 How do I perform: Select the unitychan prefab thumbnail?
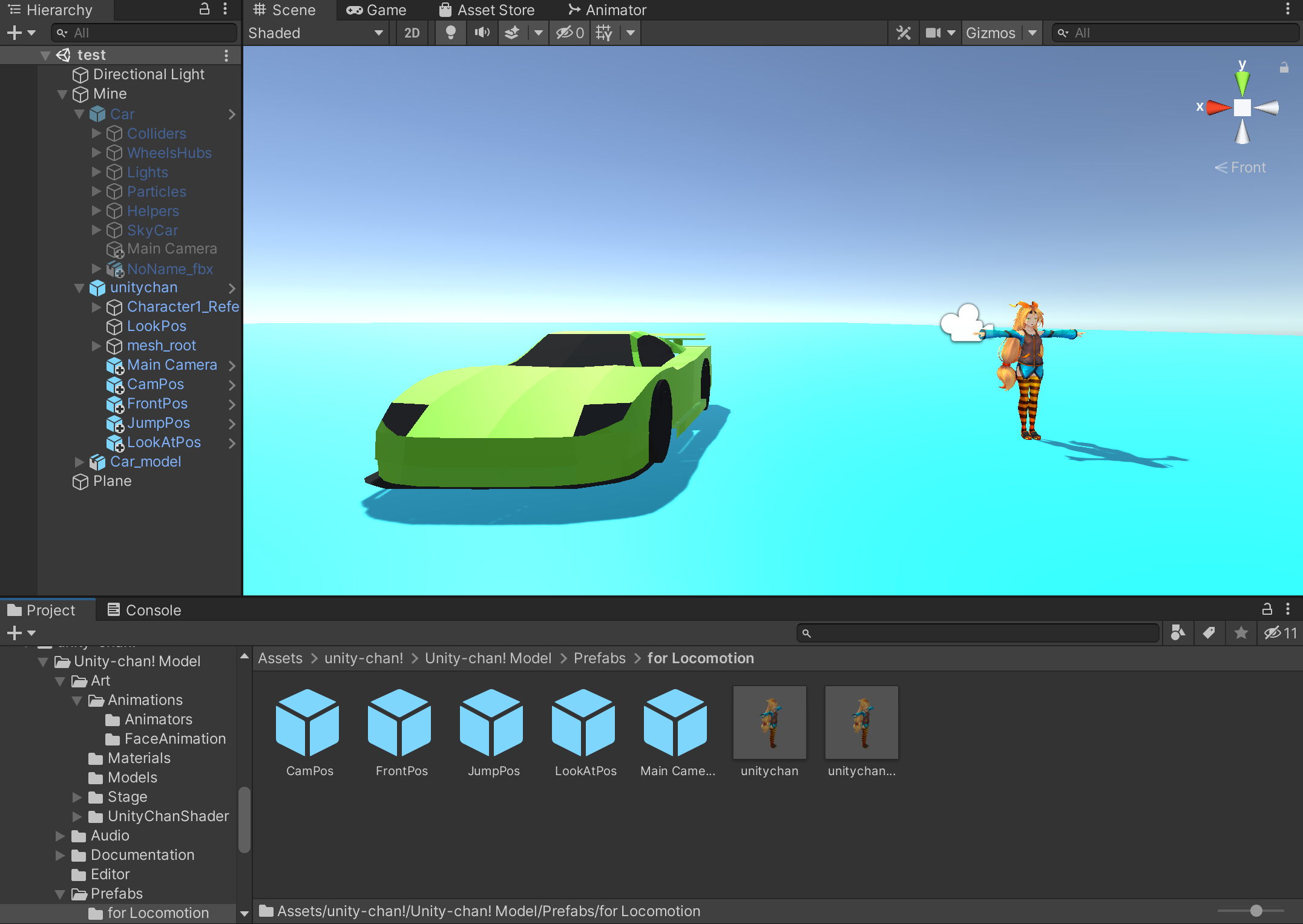769,722
